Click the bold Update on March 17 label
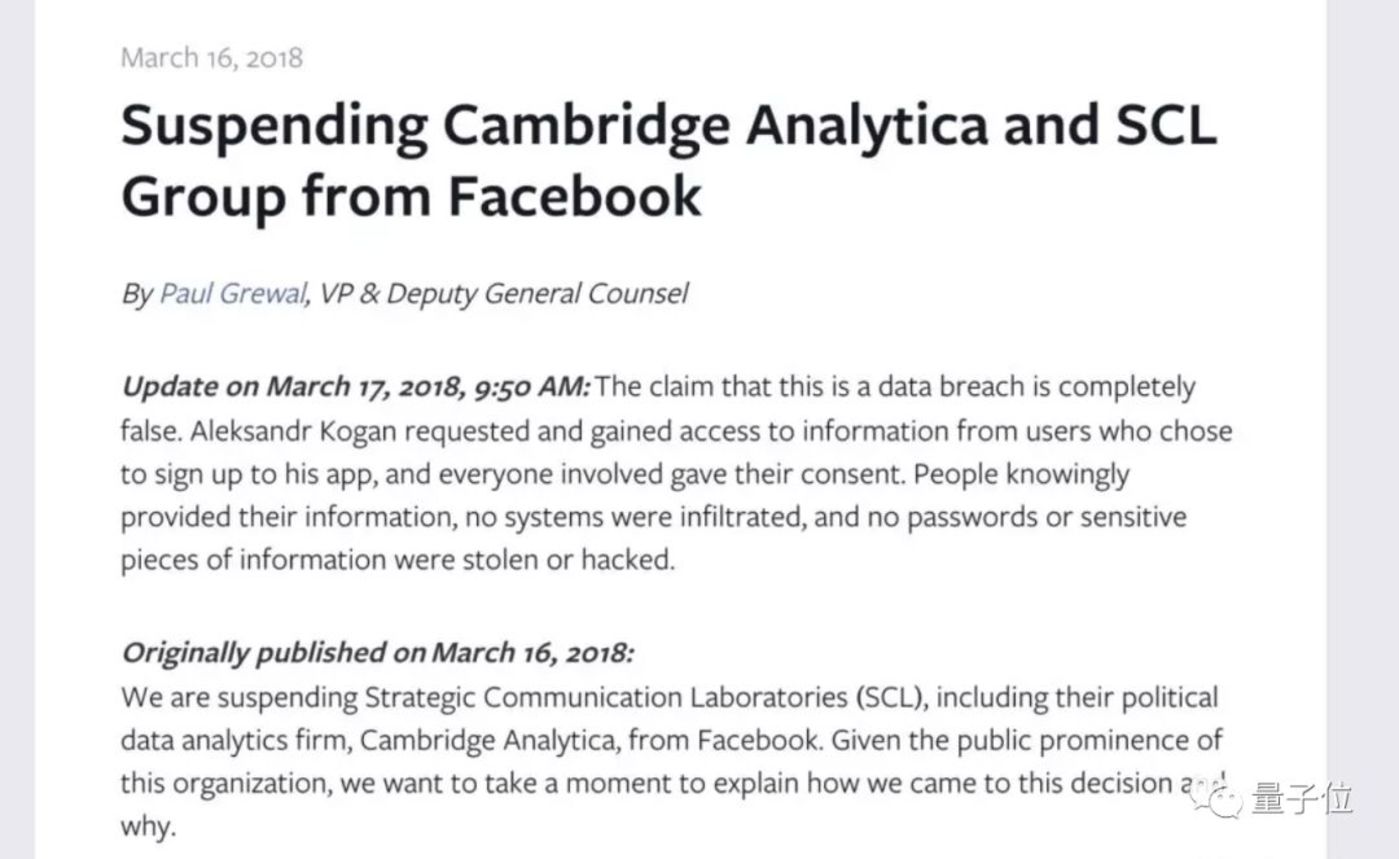 tap(356, 387)
